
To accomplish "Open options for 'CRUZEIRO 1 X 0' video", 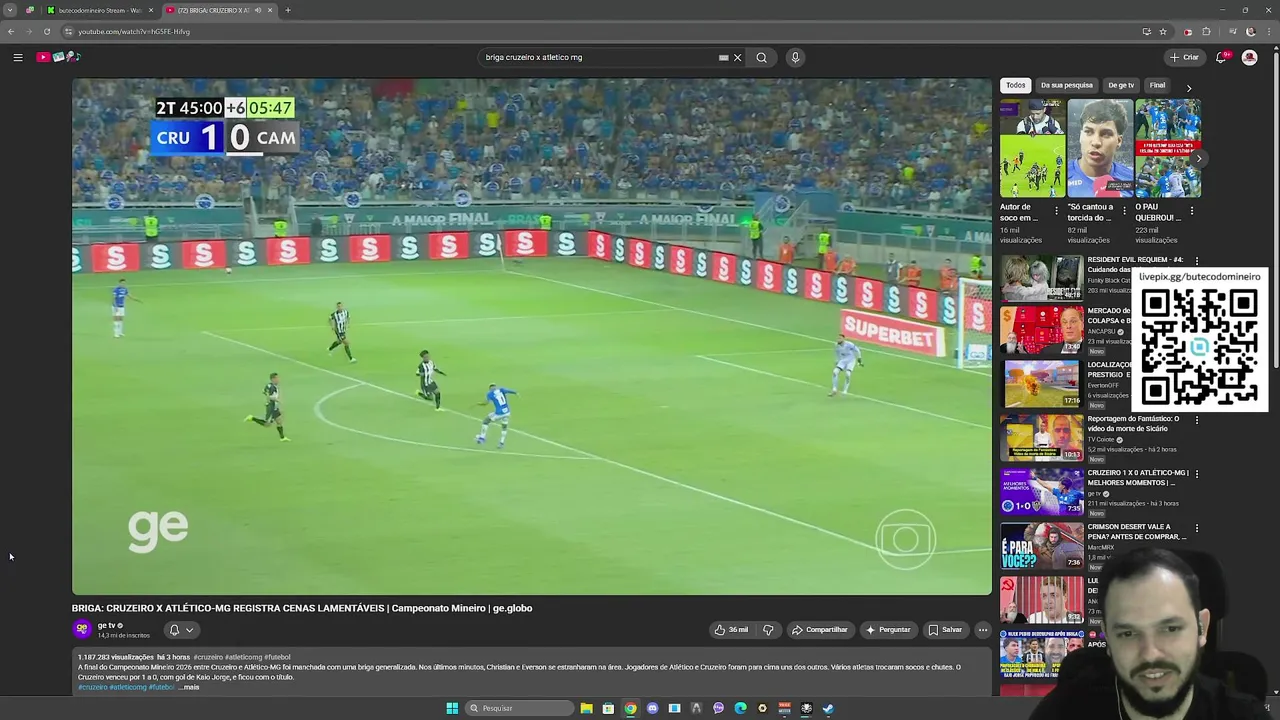I will [x=1197, y=474].
